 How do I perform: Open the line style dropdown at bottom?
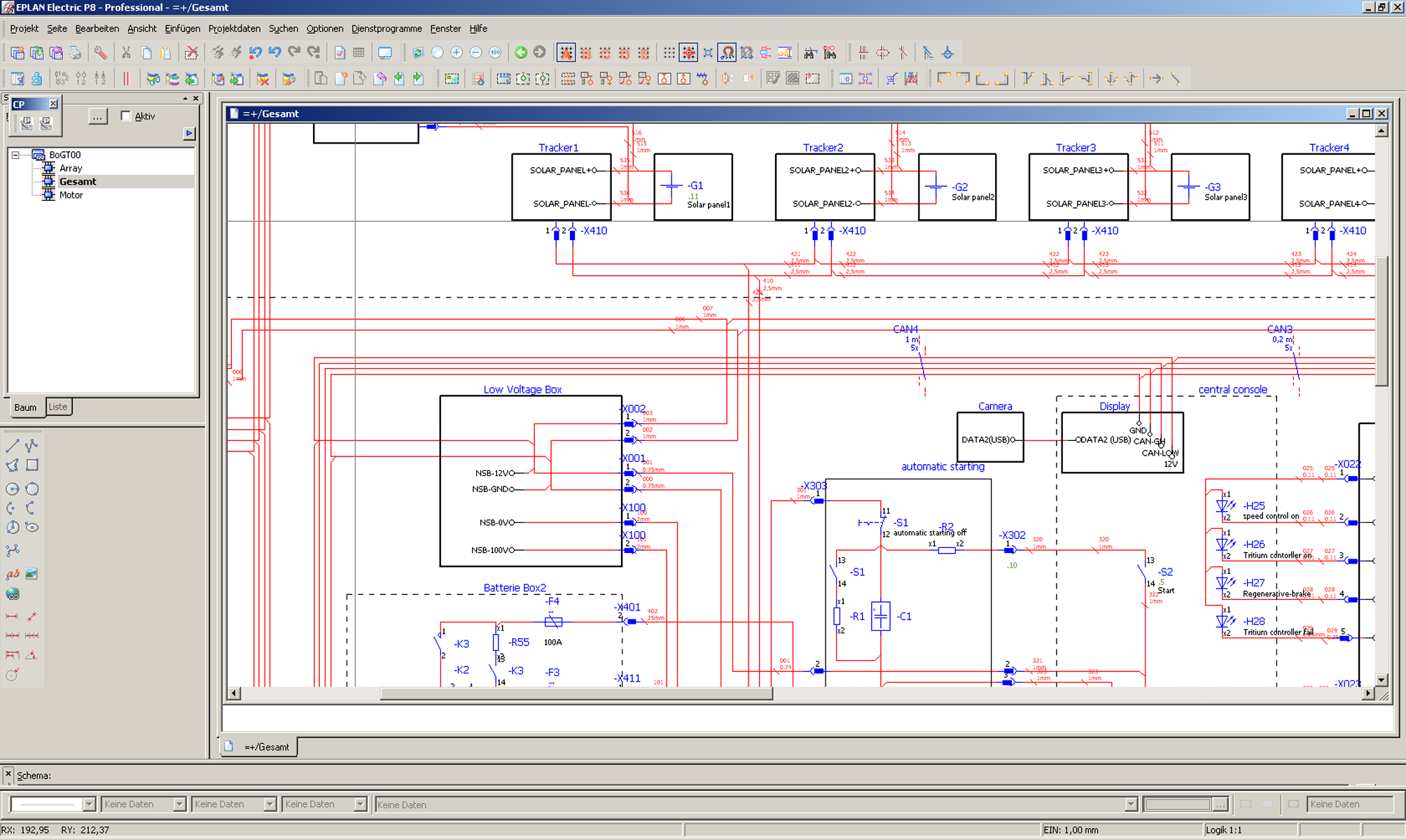click(x=89, y=804)
